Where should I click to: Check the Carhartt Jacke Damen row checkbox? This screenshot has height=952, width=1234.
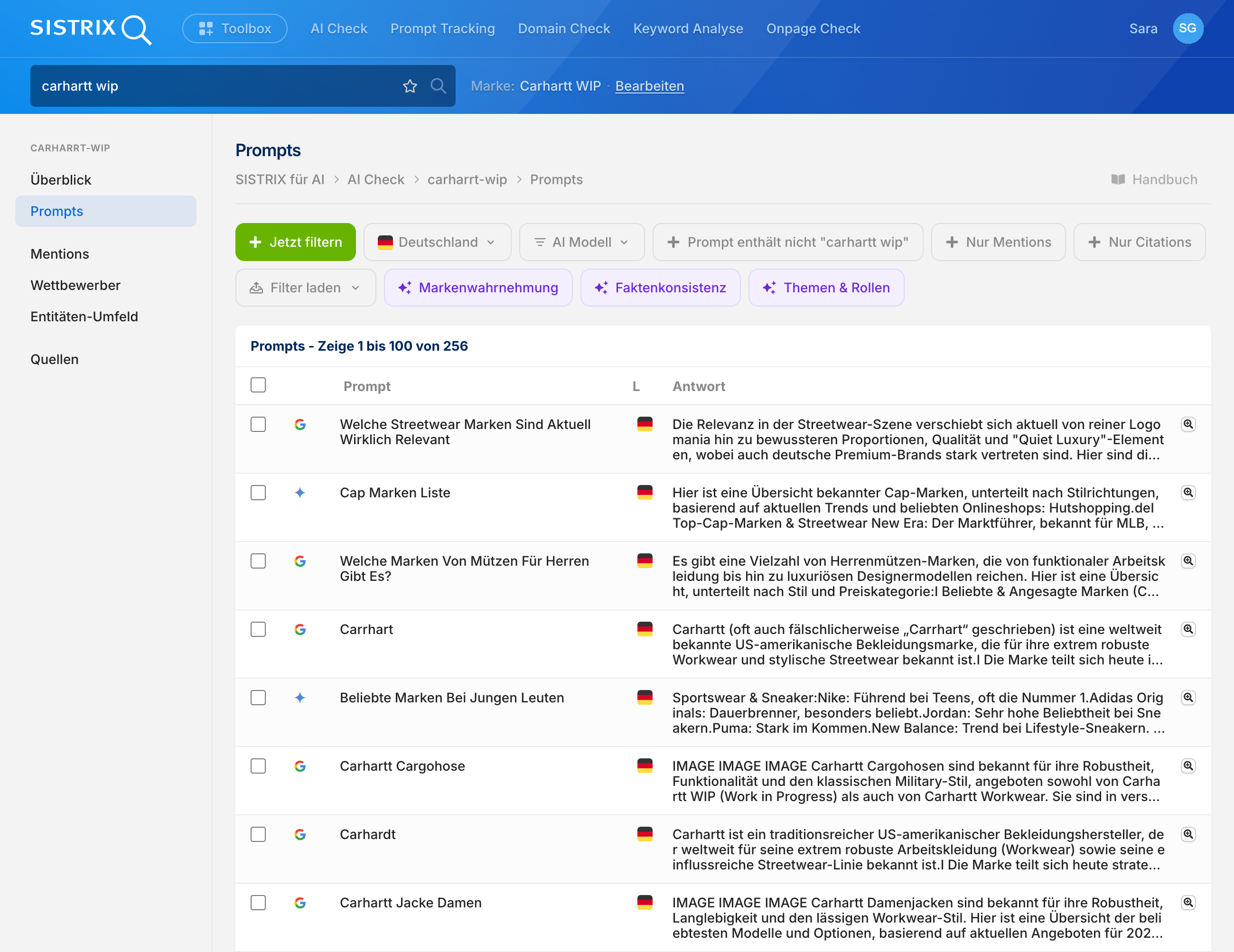258,903
